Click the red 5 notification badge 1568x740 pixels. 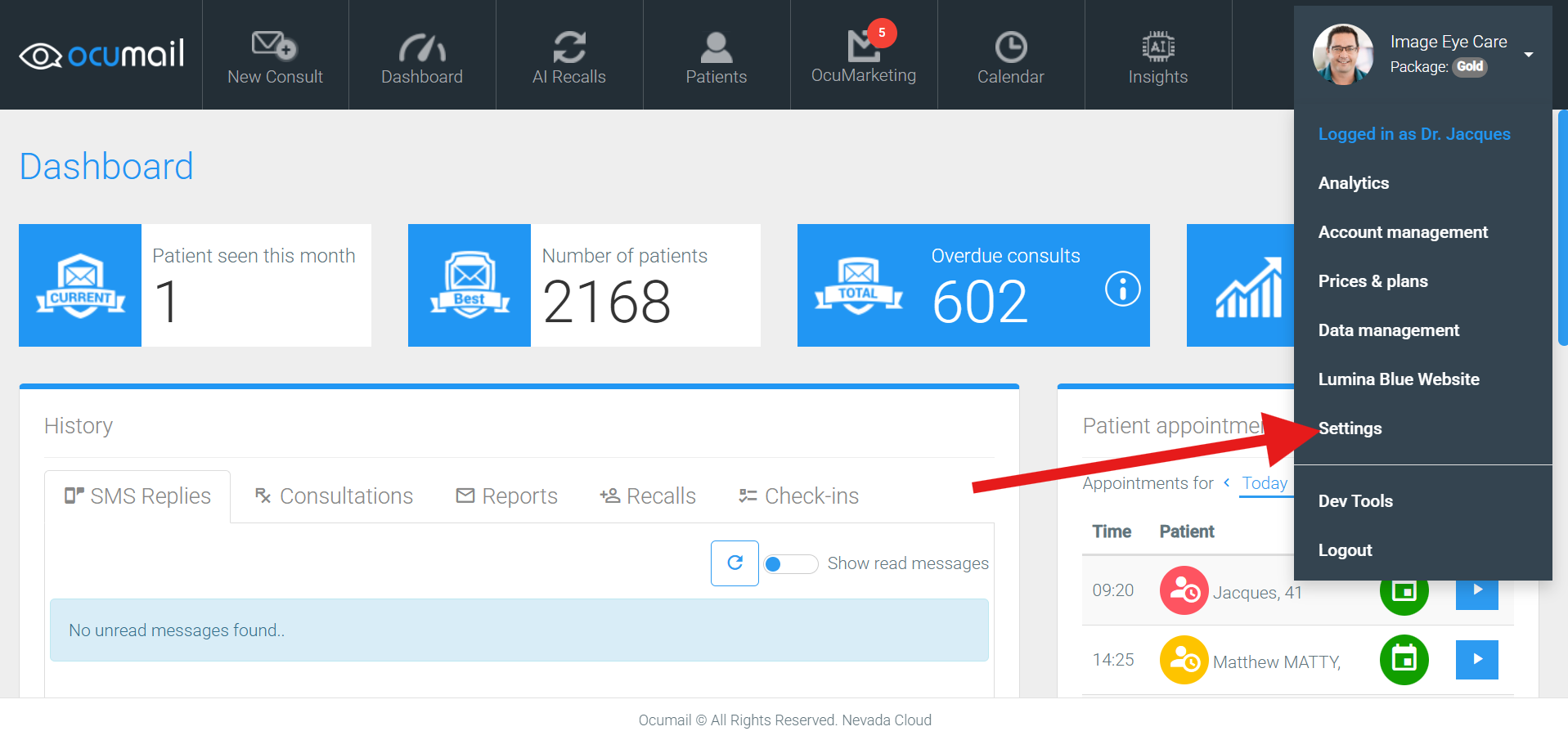[882, 33]
